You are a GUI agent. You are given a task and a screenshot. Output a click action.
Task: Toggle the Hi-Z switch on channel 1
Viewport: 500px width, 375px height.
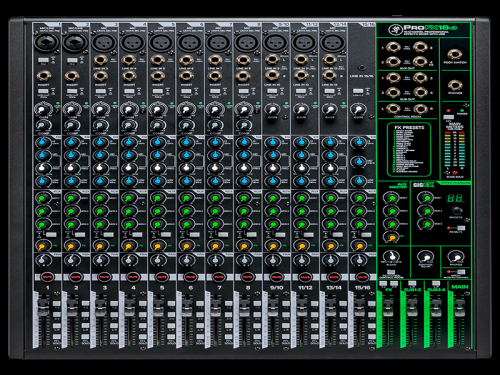pyautogui.click(x=43, y=60)
